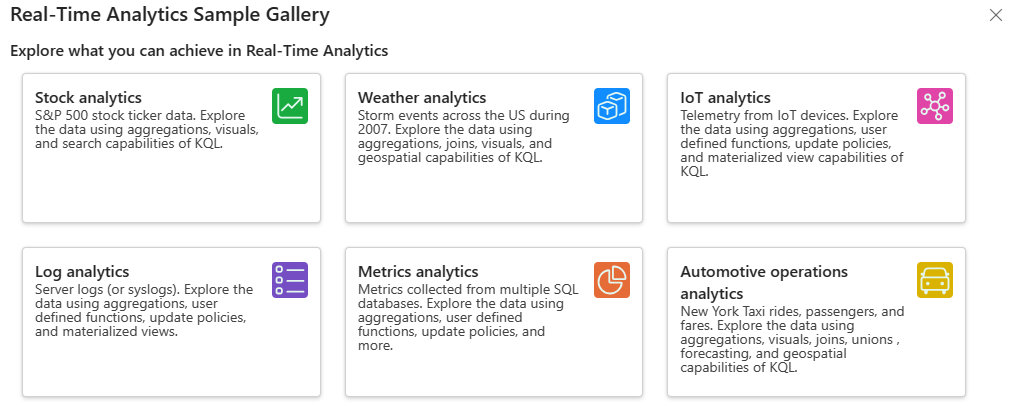Open the Weather analytics title
1015x403 pixels.
pyautogui.click(x=422, y=98)
